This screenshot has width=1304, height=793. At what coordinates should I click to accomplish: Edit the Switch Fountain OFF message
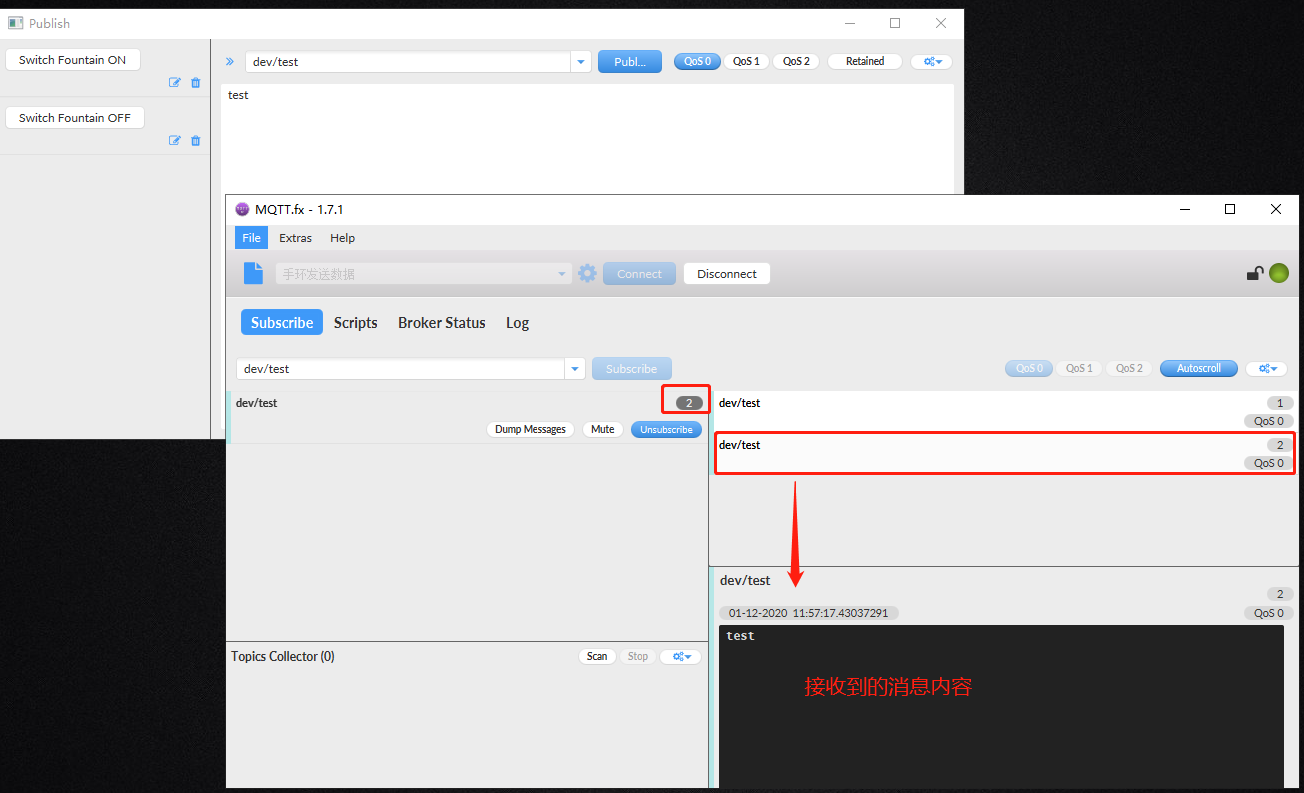tap(174, 140)
